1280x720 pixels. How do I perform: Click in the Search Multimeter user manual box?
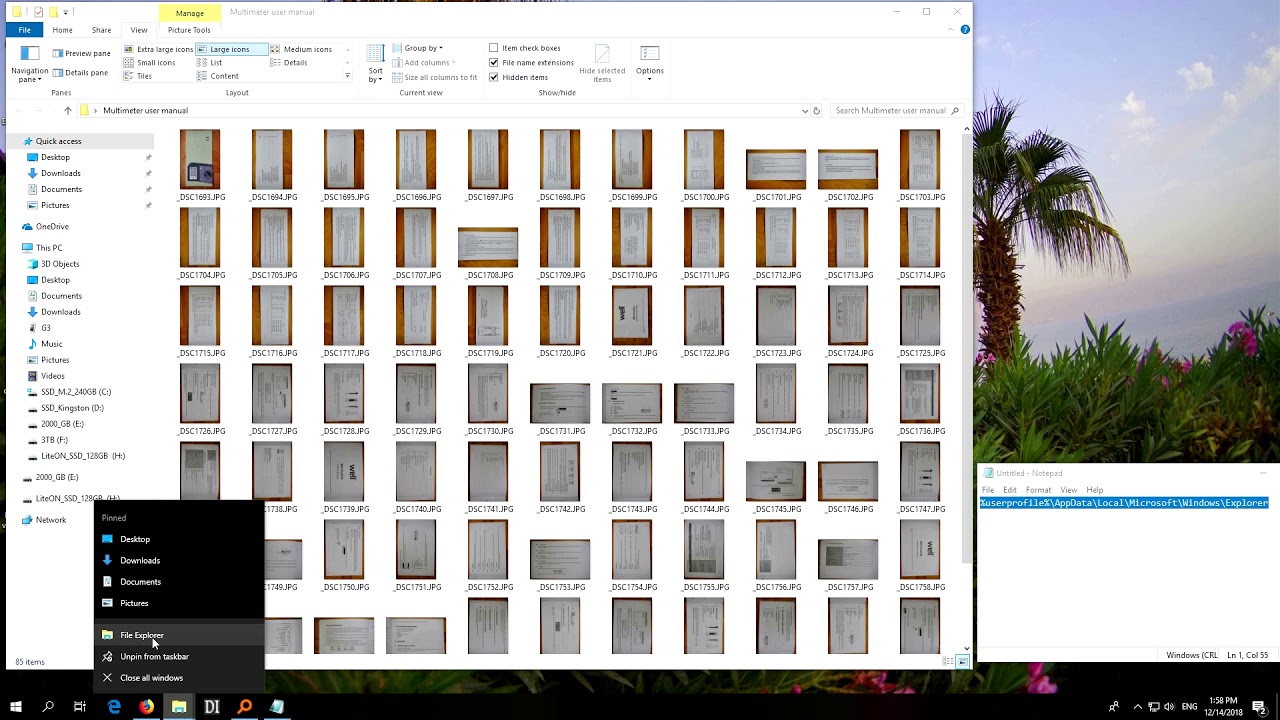click(x=890, y=111)
